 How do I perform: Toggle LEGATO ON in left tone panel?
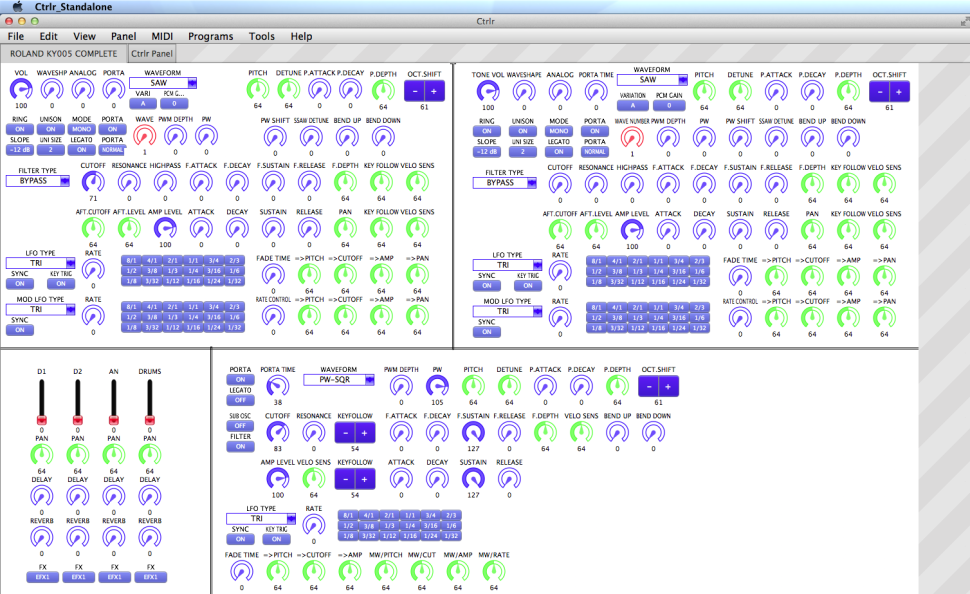click(82, 150)
